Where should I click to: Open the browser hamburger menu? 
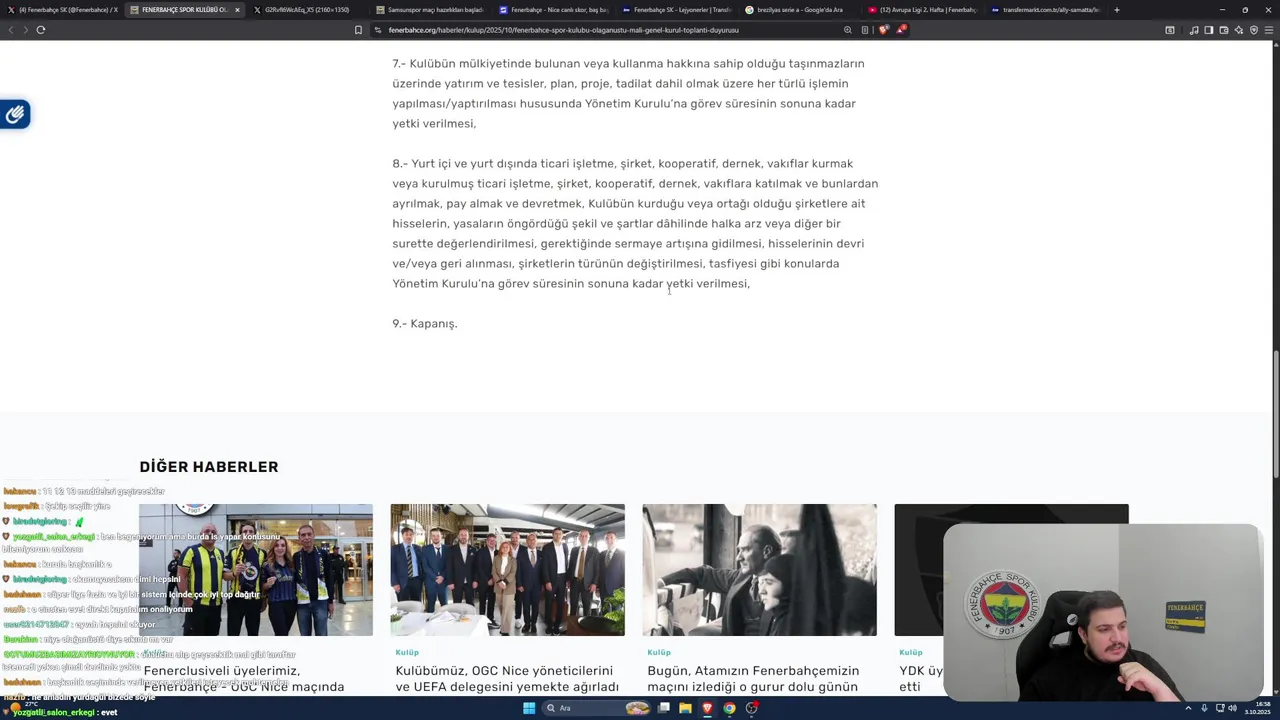1269,30
